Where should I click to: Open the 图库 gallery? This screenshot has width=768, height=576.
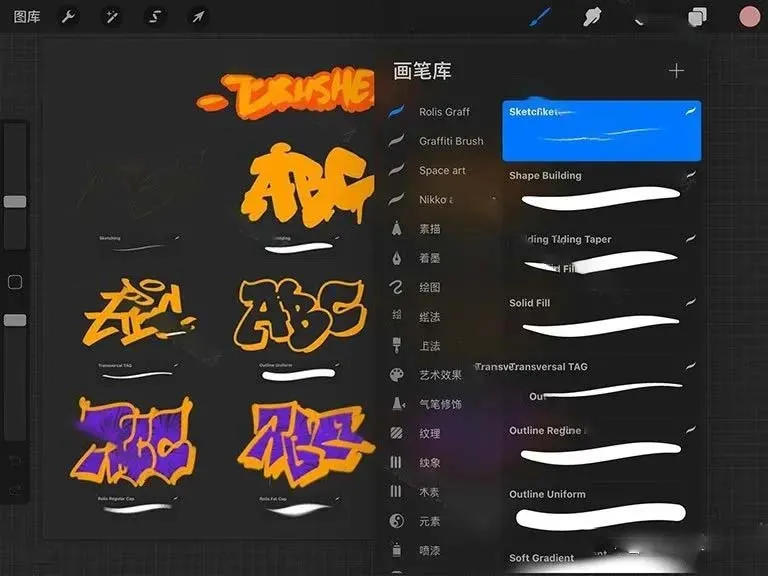pos(26,17)
